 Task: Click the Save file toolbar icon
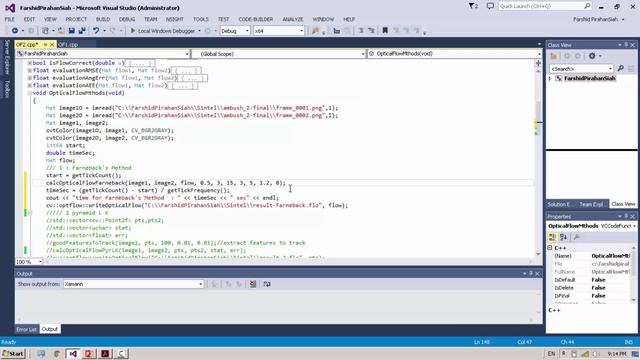coord(72,31)
